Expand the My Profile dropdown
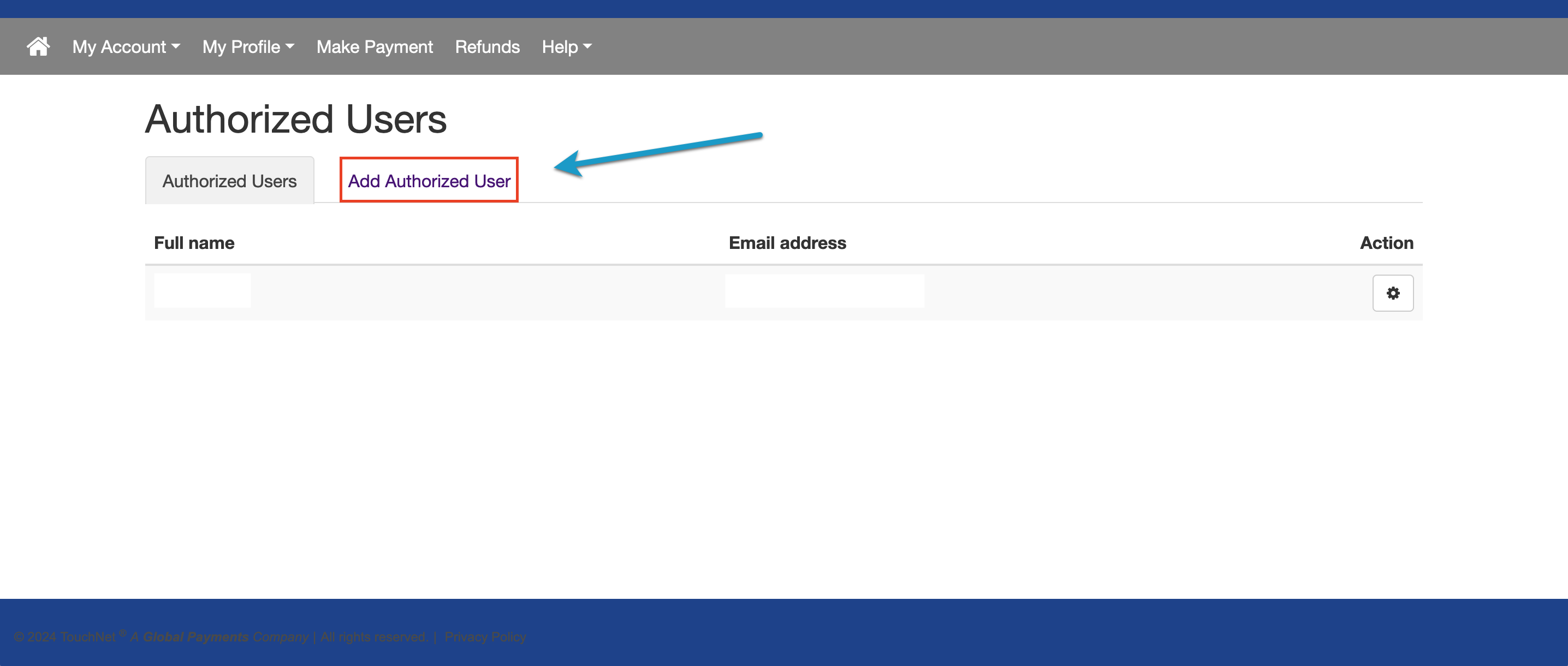 248,47
